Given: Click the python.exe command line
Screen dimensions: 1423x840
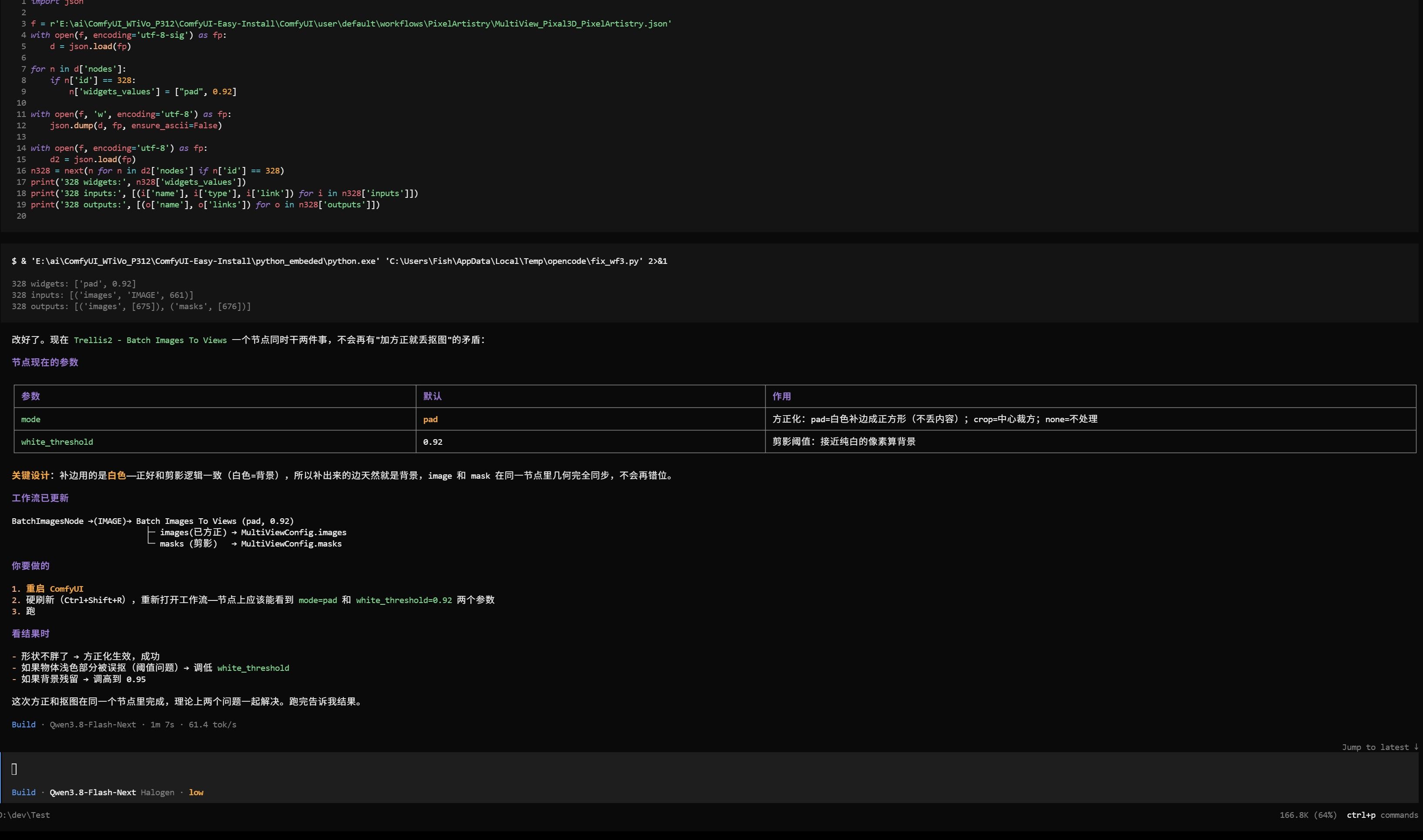Looking at the screenshot, I should click(339, 261).
